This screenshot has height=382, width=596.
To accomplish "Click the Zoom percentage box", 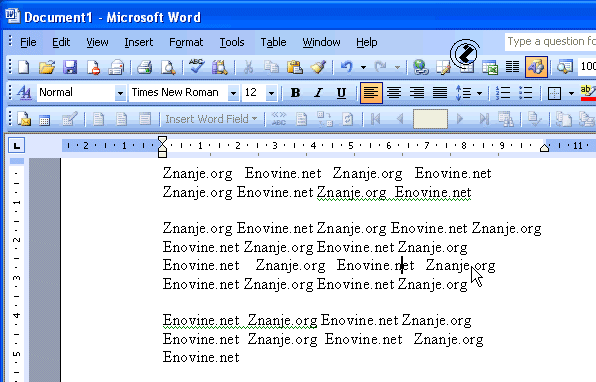I will pyautogui.click(x=587, y=67).
